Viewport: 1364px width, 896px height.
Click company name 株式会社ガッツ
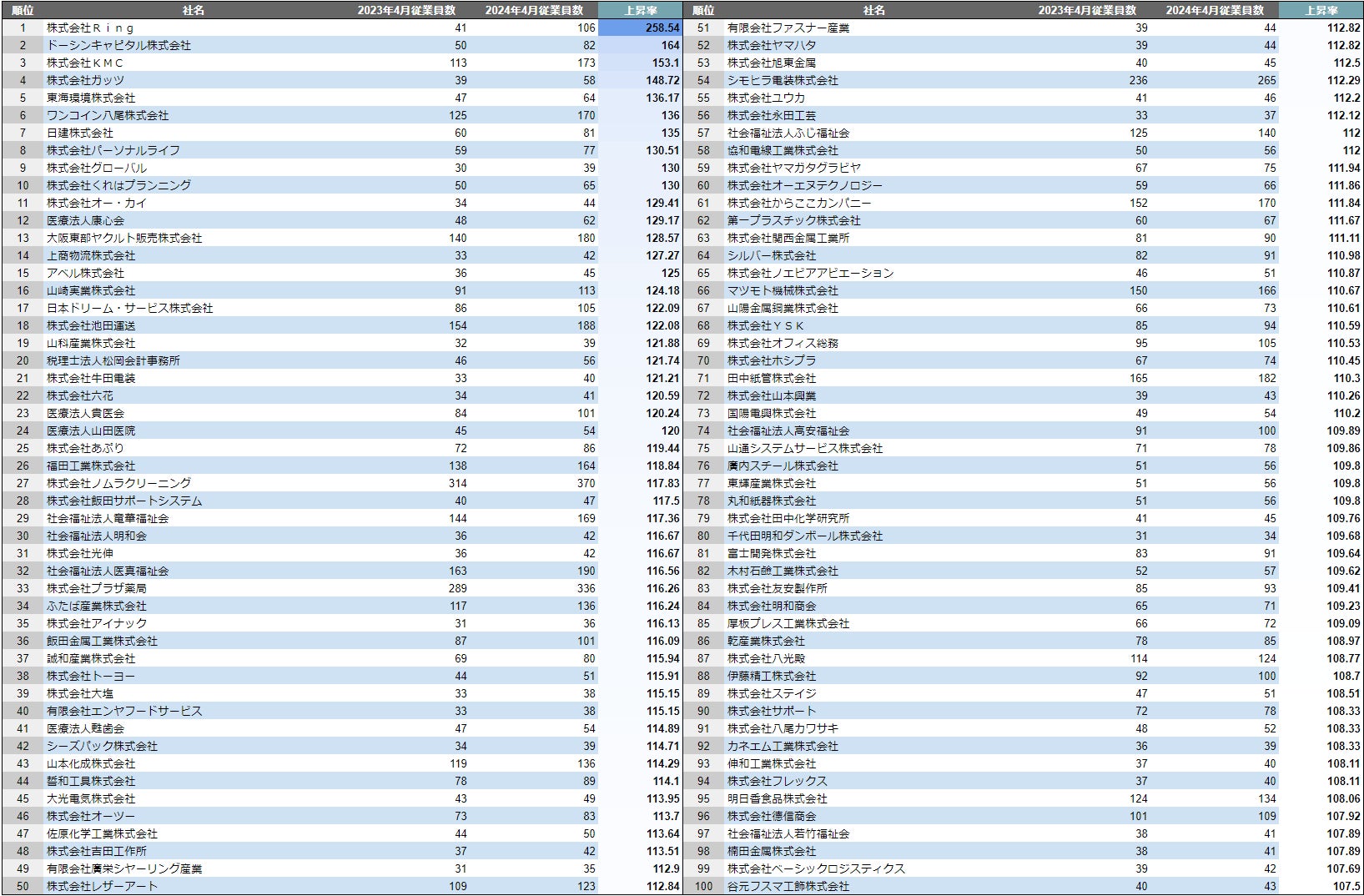pos(85,80)
